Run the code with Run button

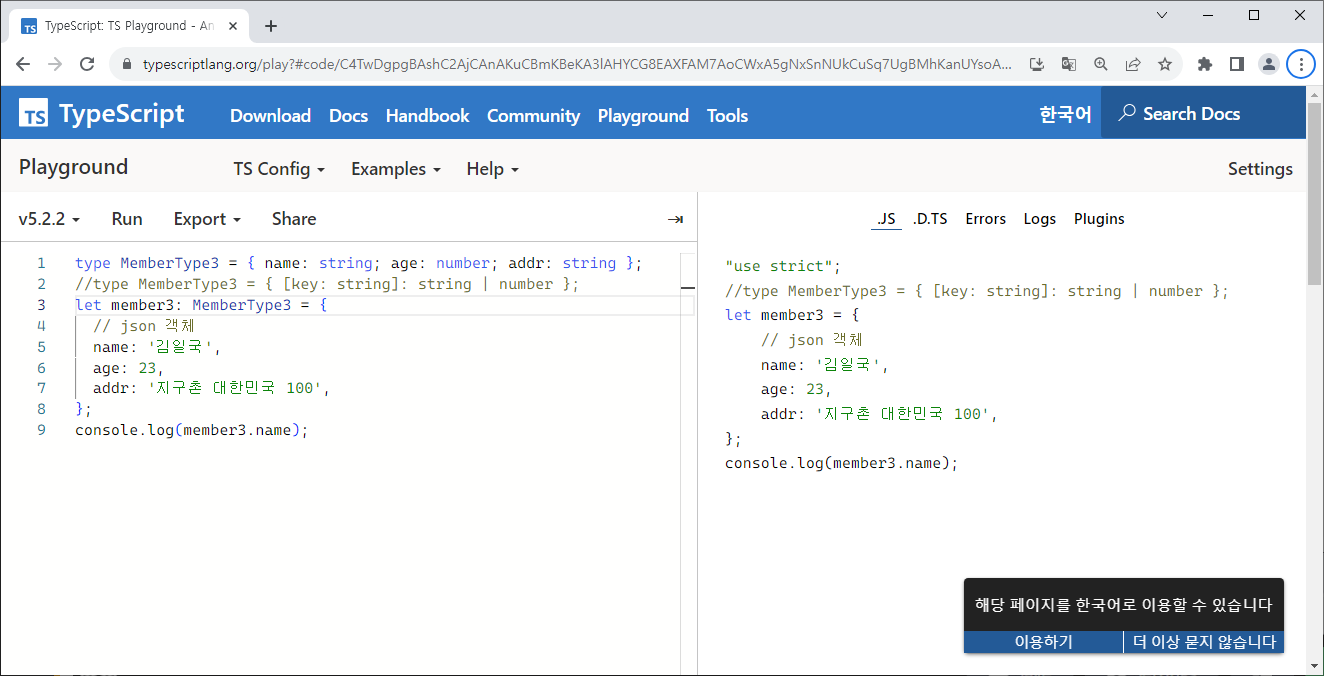coord(127,219)
